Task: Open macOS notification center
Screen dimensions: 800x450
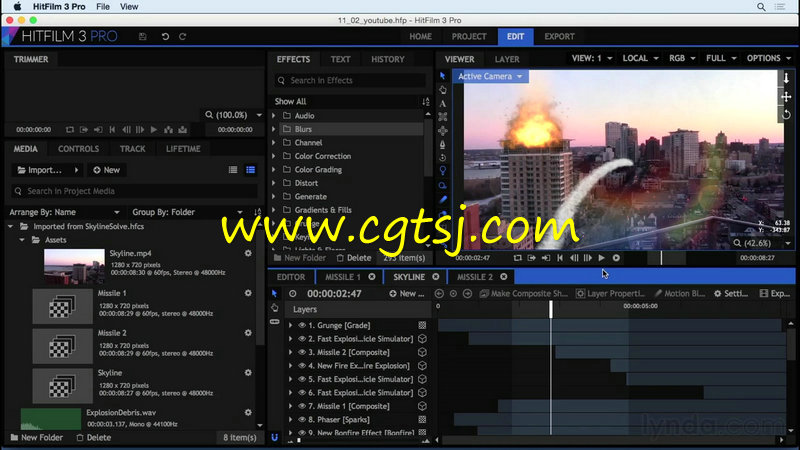Action: [780, 7]
